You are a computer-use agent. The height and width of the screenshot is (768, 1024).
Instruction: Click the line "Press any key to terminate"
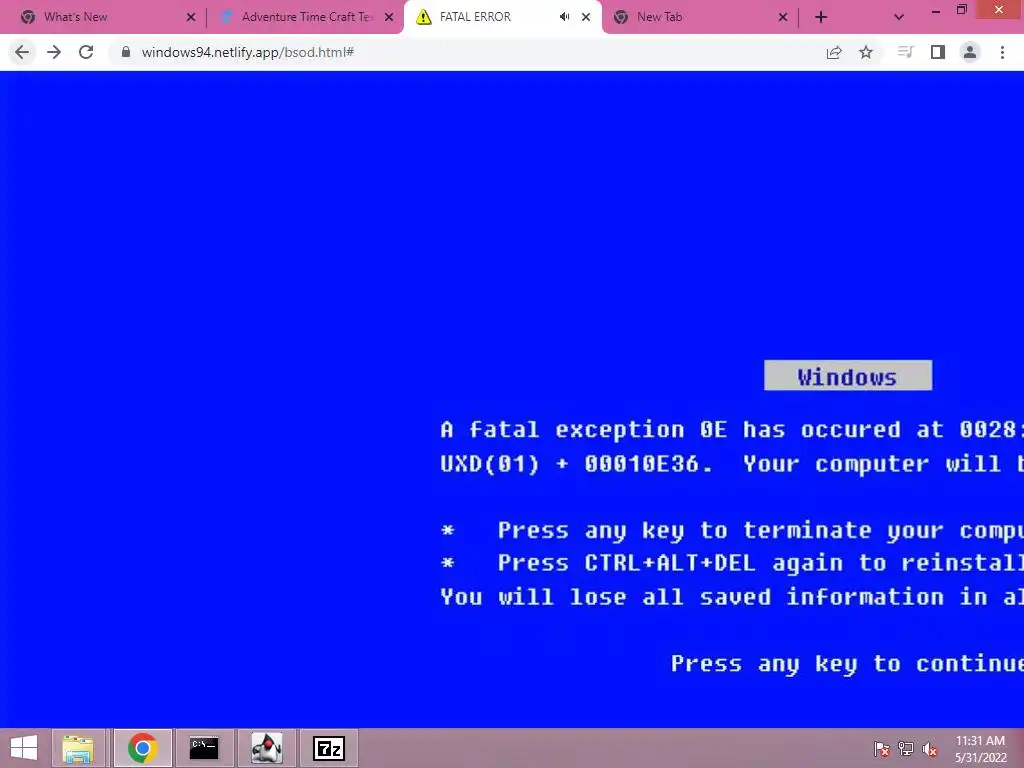684,530
